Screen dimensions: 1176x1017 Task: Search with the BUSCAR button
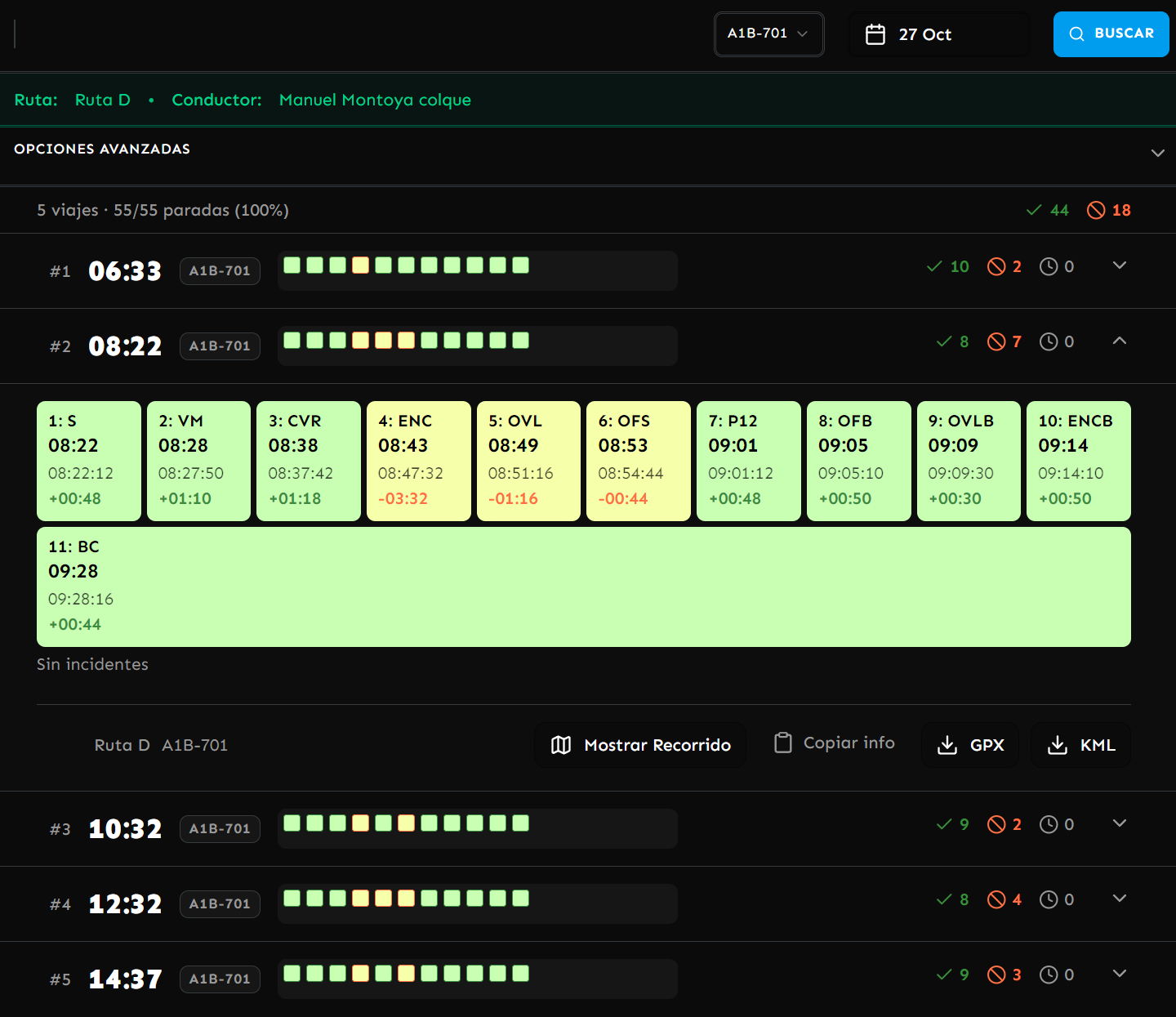pos(1111,33)
